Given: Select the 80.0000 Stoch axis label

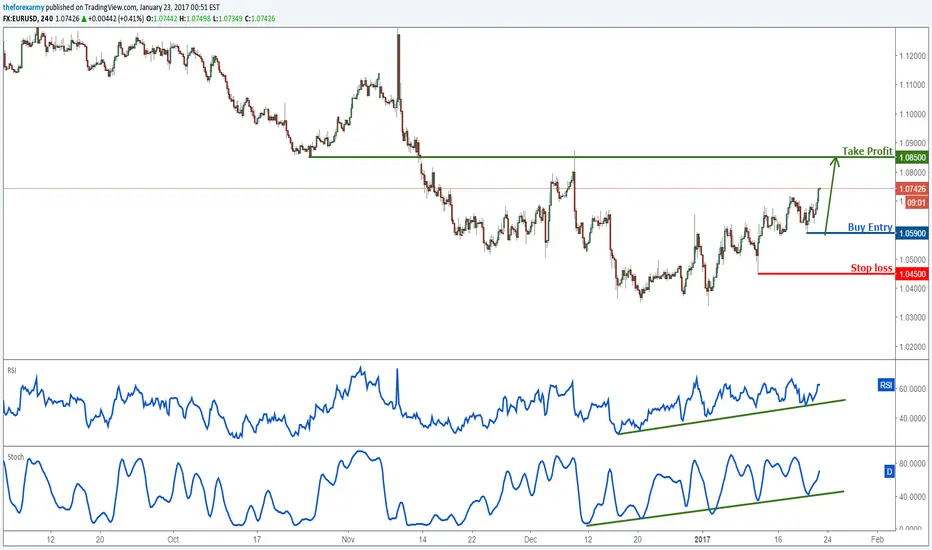Looking at the screenshot, I should 912,463.
